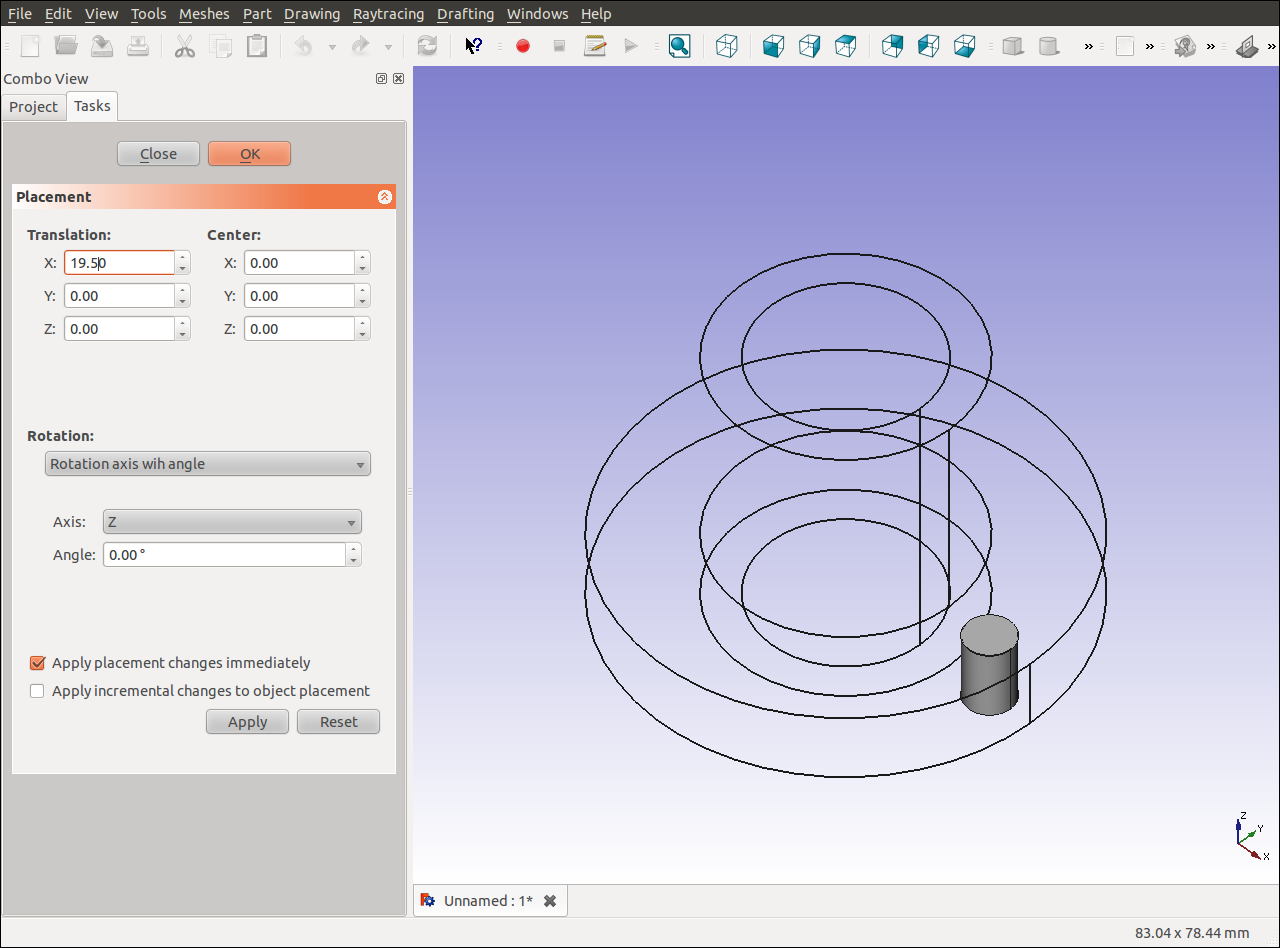Screen dimensions: 1280x948
Task: Open the macros dialog with the notepad icon
Action: [595, 46]
